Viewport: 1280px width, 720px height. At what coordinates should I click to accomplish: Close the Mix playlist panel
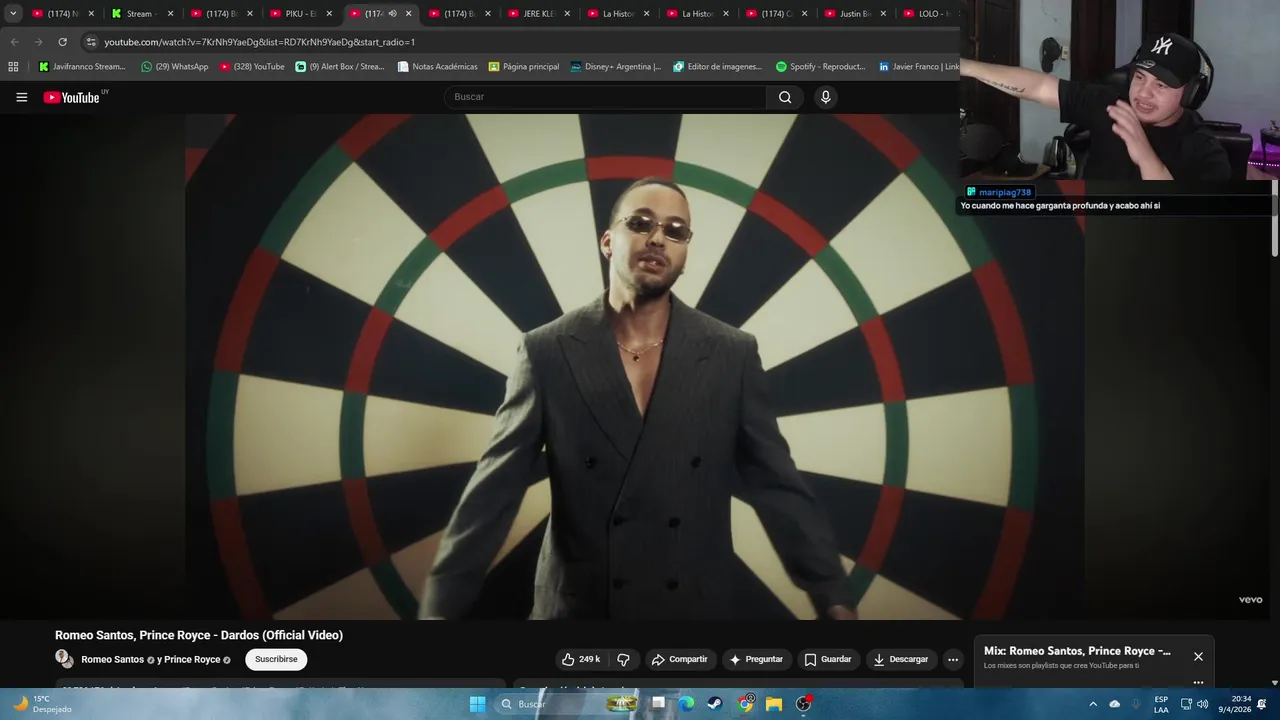tap(1198, 656)
